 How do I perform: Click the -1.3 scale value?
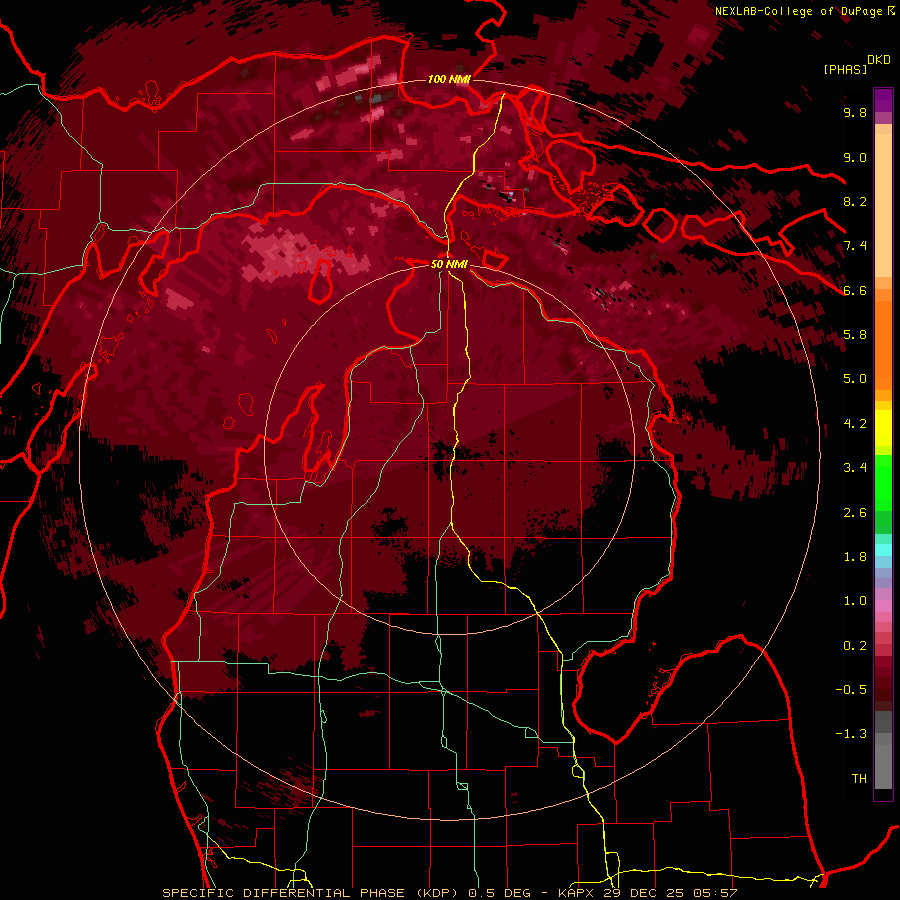(x=851, y=734)
